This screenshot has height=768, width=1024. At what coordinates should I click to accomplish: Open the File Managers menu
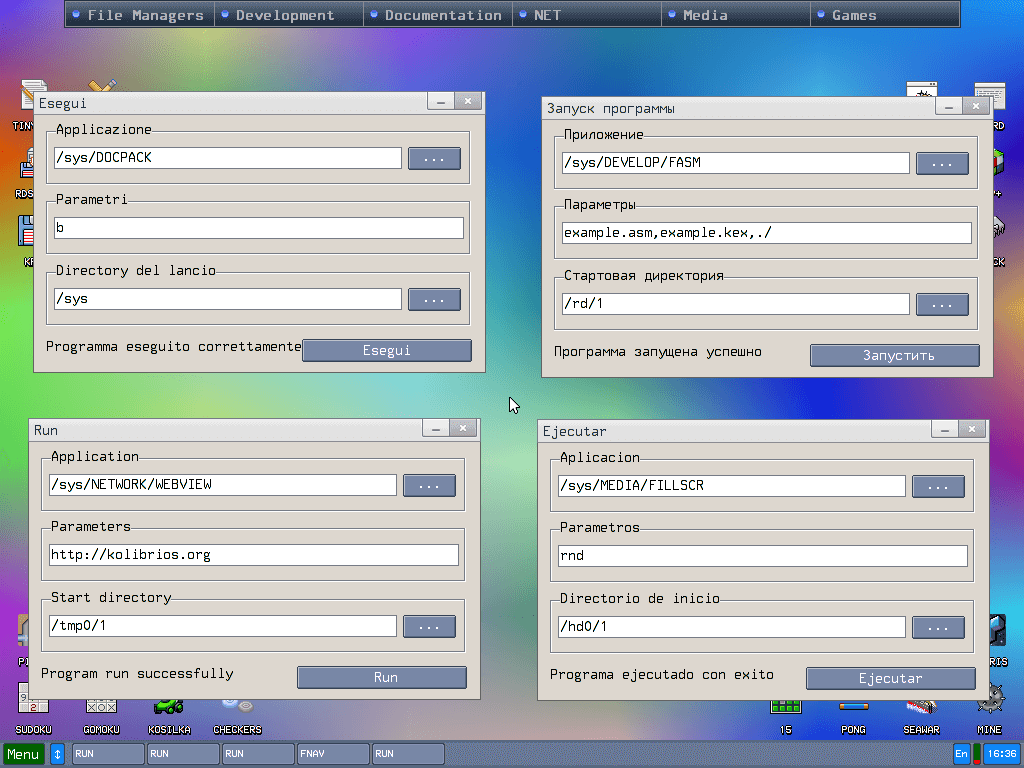click(x=138, y=14)
